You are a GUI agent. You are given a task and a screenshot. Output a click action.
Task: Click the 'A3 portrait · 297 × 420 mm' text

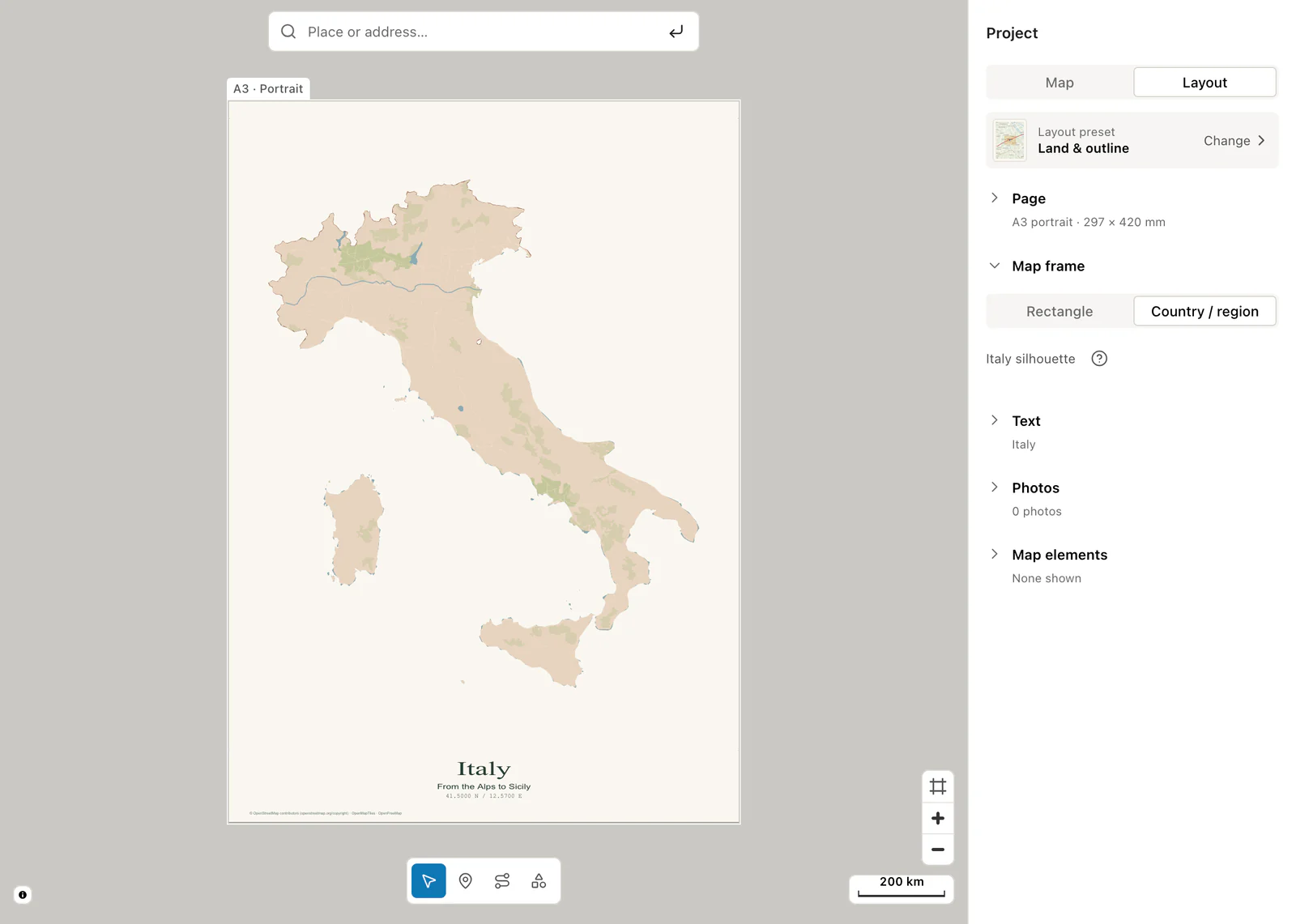pyautogui.click(x=1089, y=222)
